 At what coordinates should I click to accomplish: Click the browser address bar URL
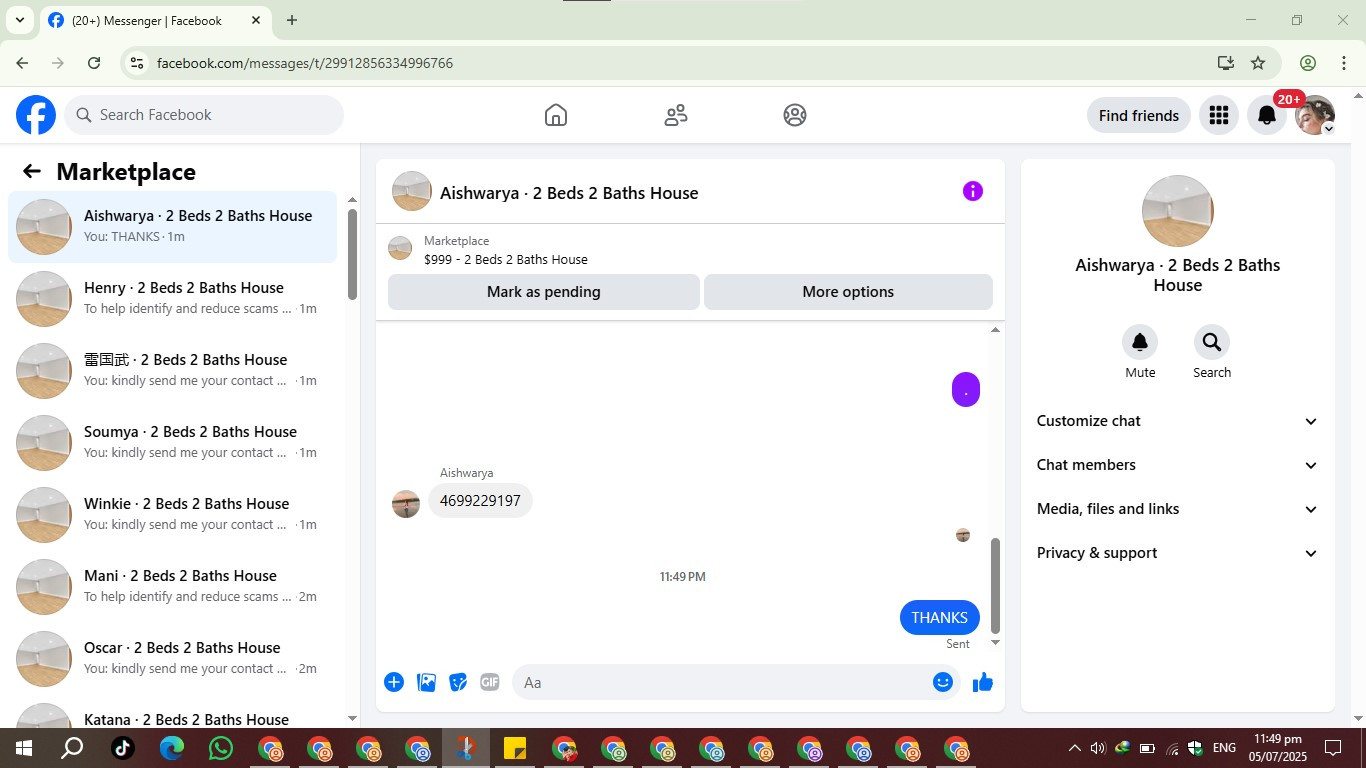pyautogui.click(x=305, y=63)
